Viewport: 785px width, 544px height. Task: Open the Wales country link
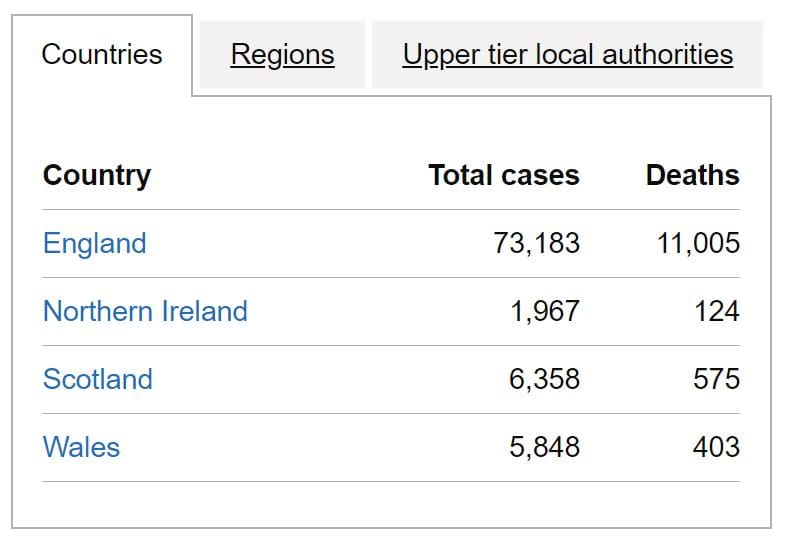click(x=81, y=447)
